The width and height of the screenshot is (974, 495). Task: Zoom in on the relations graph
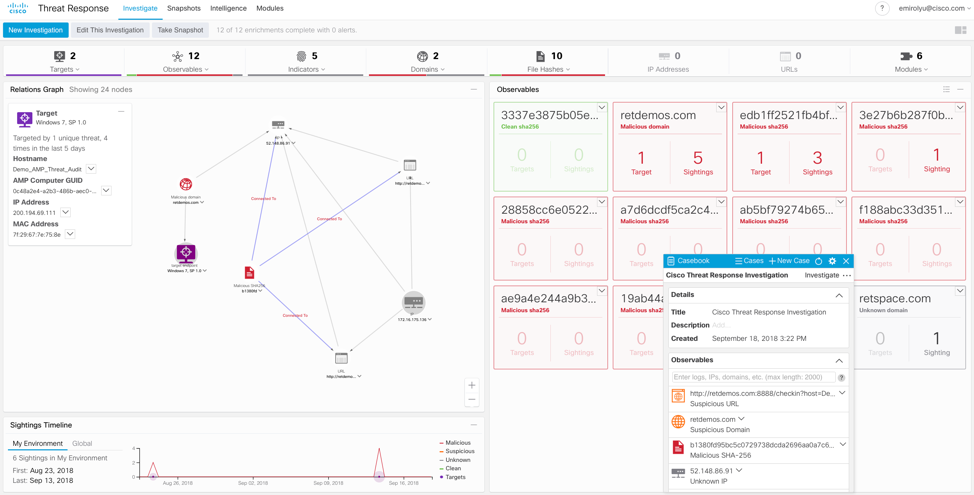[472, 385]
